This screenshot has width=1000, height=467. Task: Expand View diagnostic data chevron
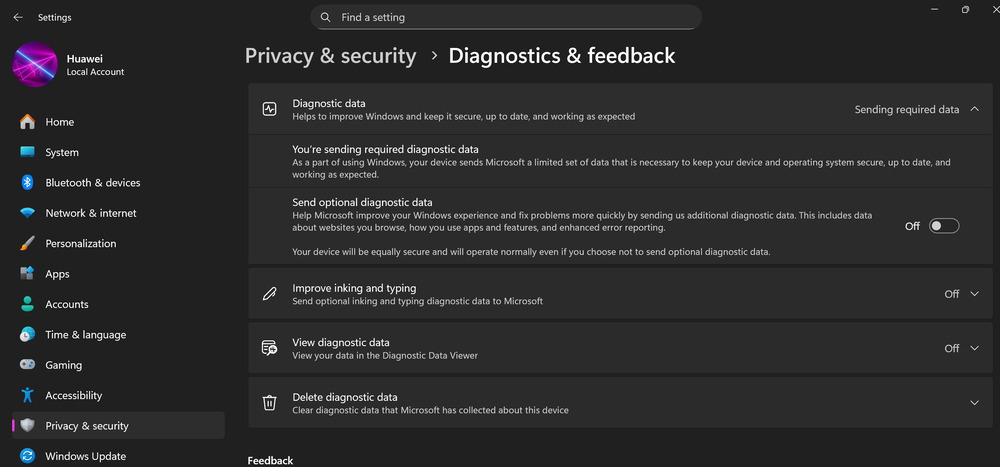(974, 348)
